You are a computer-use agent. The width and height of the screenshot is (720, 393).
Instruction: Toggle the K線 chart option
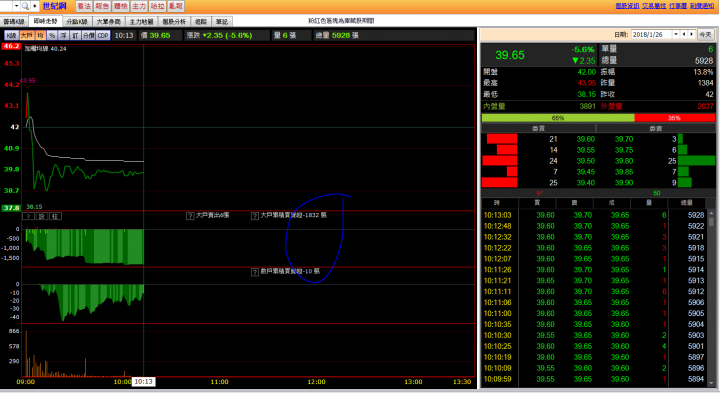11,35
